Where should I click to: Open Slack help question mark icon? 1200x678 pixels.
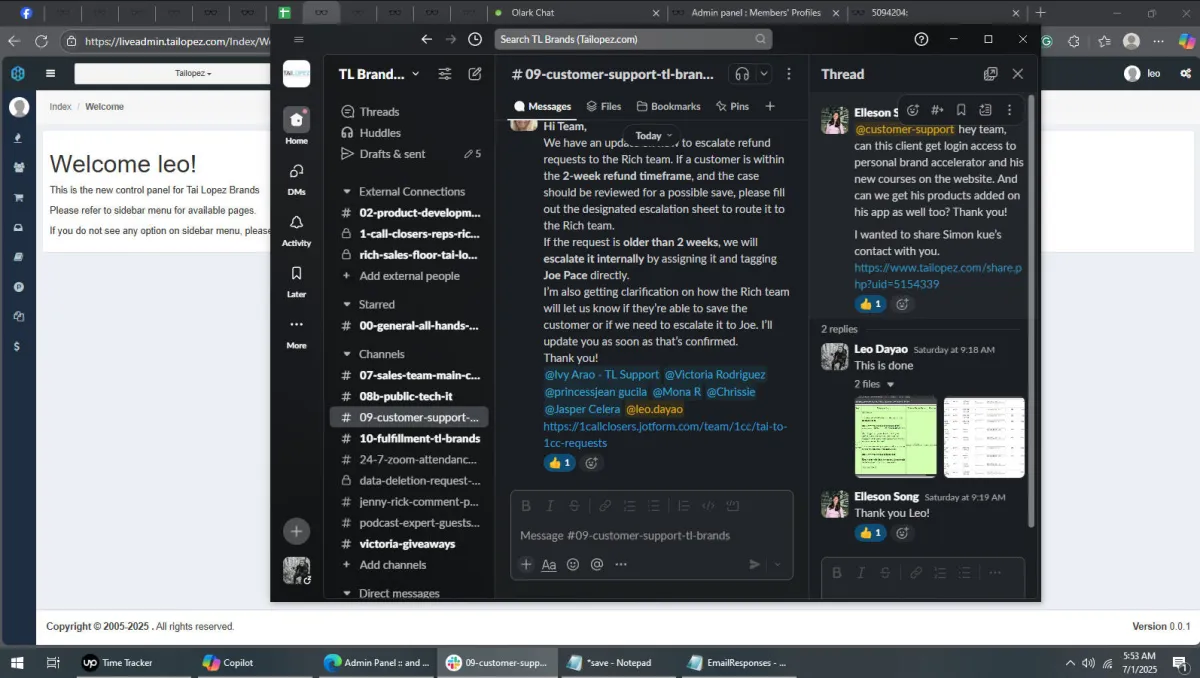[x=921, y=39]
